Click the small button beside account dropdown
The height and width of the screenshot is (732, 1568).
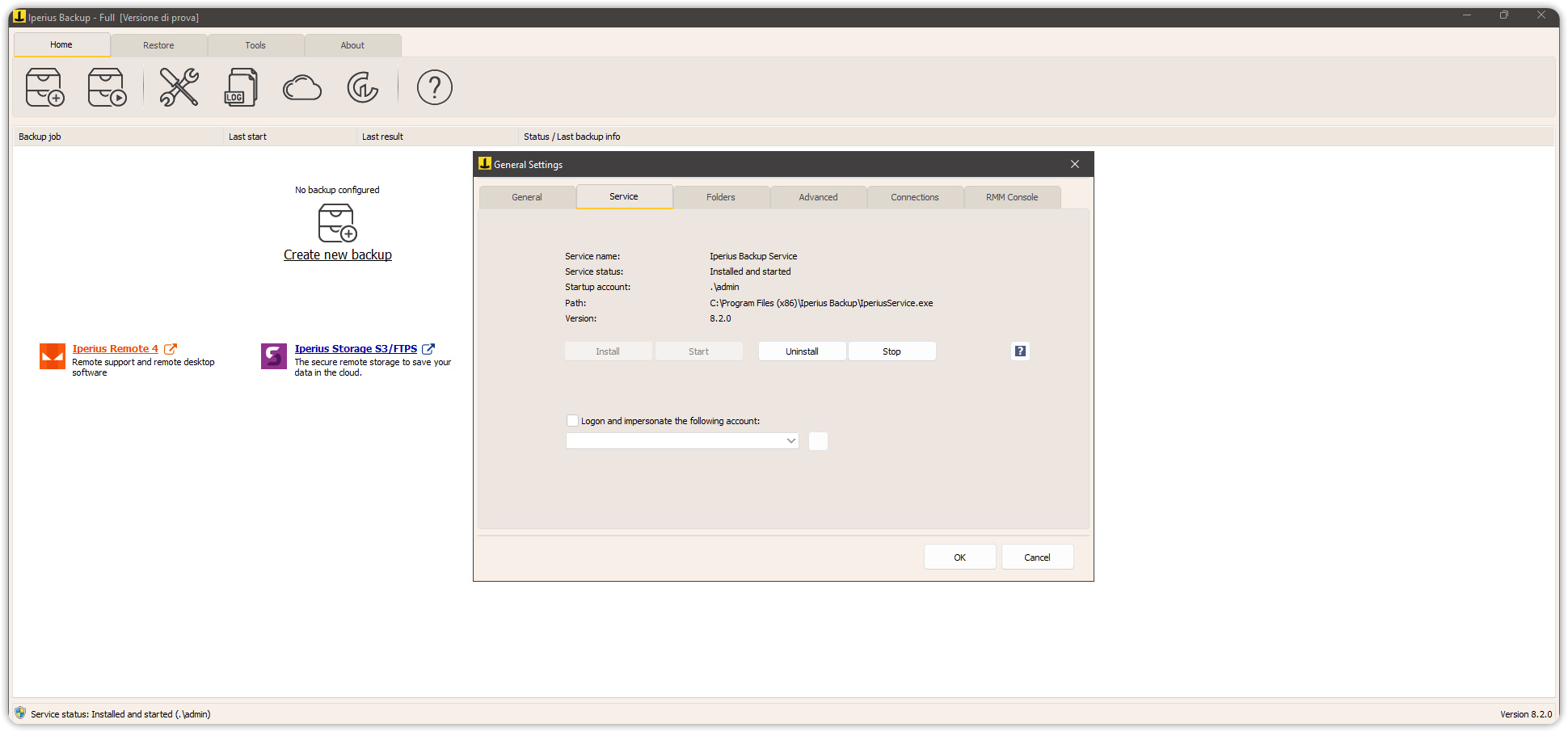tap(818, 441)
